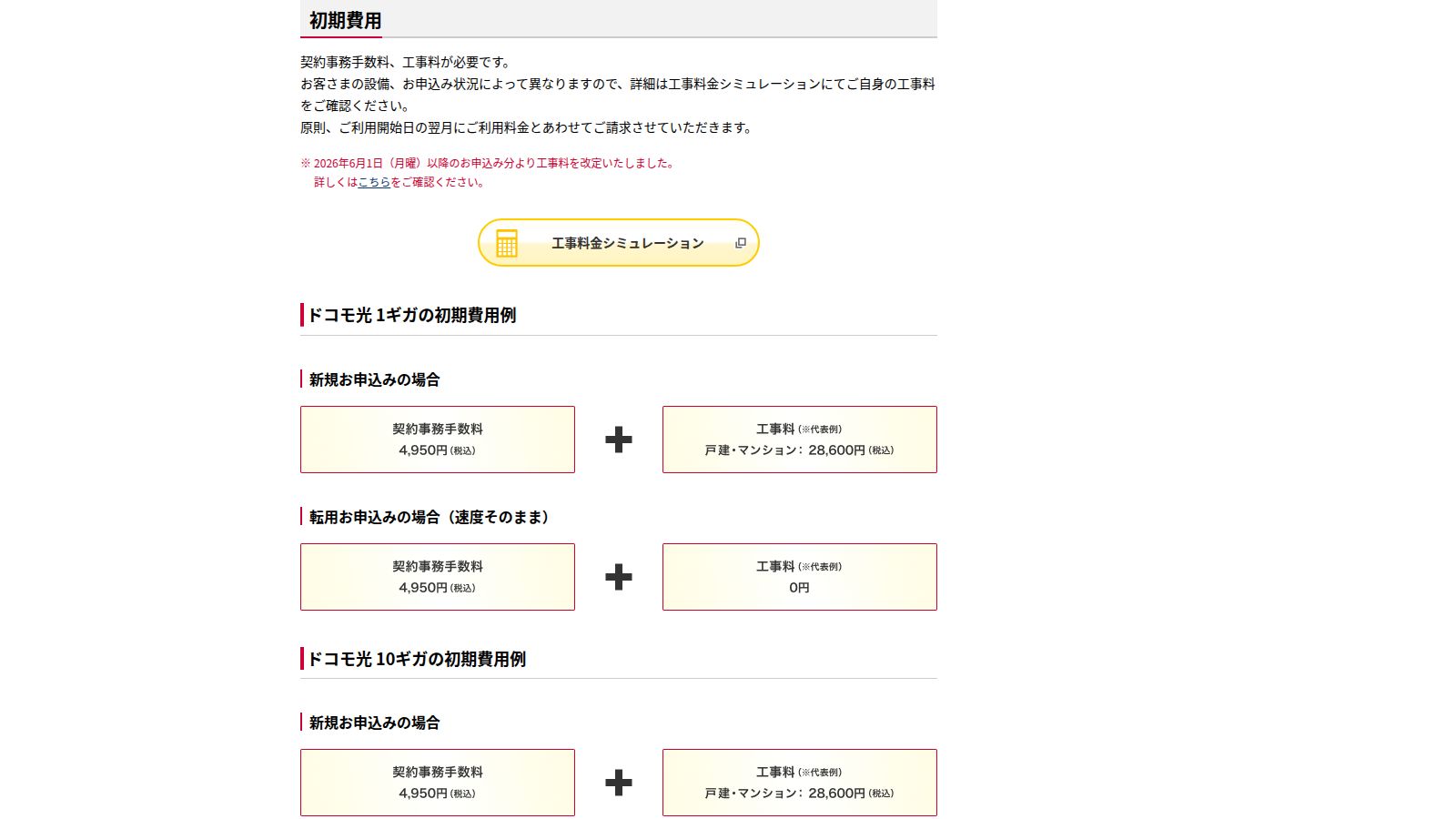The height and width of the screenshot is (819, 1456).
Task: Click 契約事務手数料 box under 10ギガ 新規
Action: click(x=438, y=783)
